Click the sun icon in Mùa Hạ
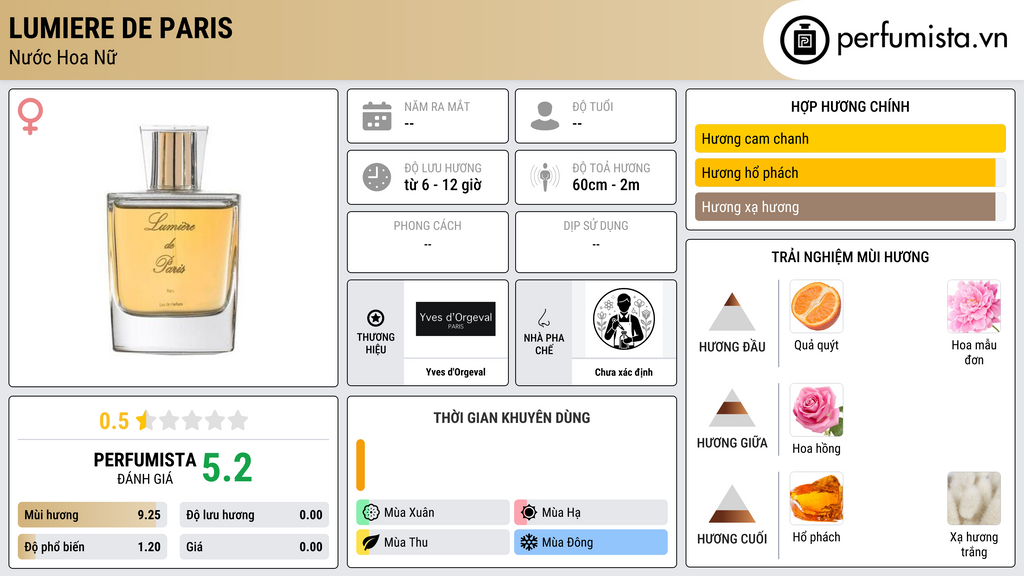1024x576 pixels. point(529,513)
